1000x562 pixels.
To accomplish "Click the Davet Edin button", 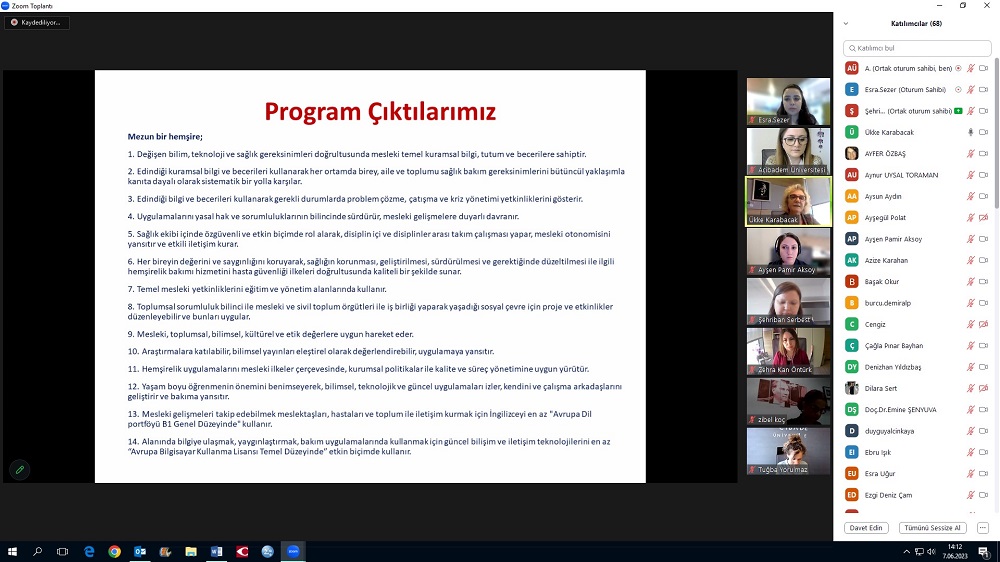I will 866,528.
